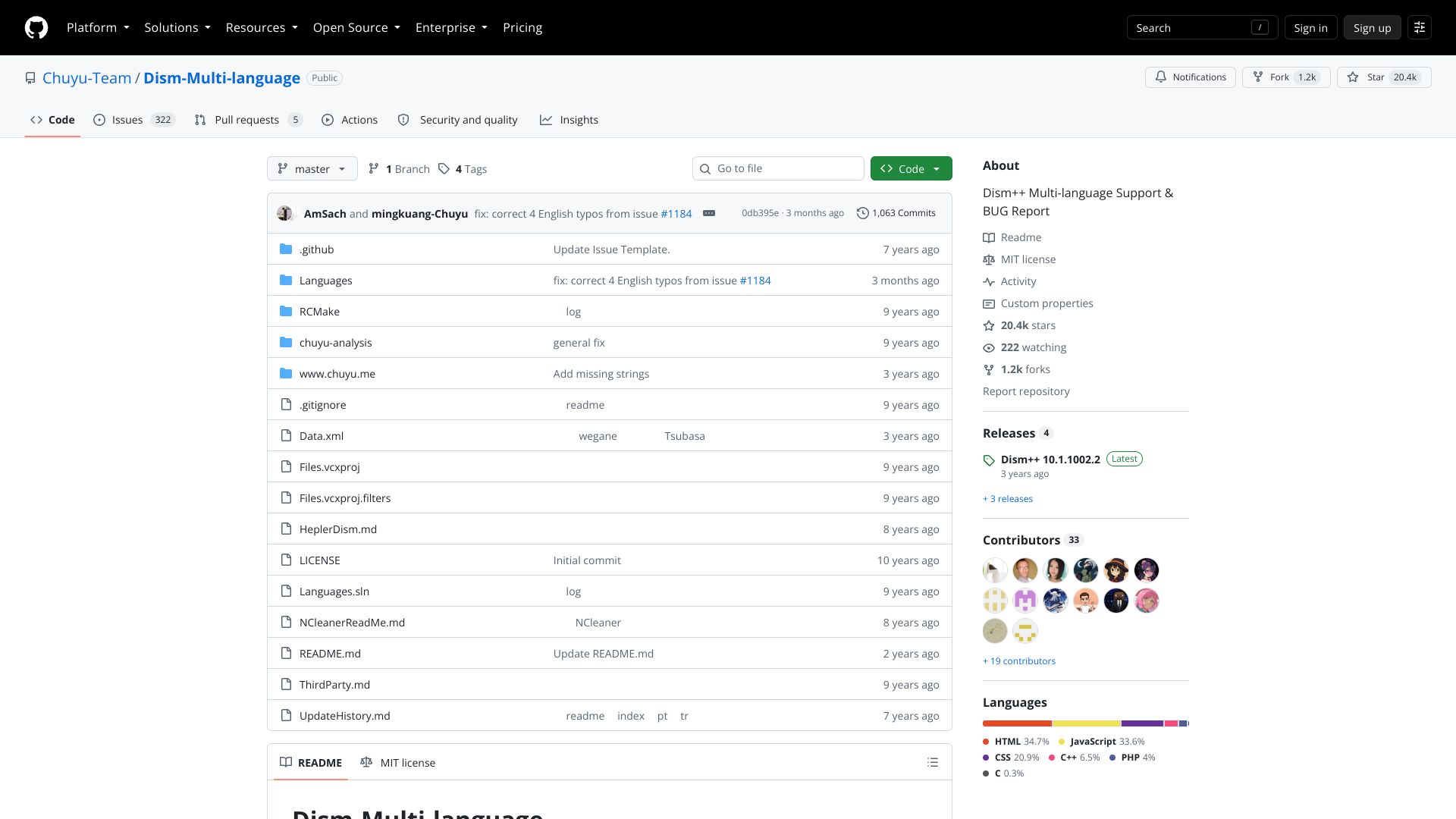This screenshot has height=819, width=1456.
Task: View the 4 Tags link
Action: click(463, 169)
